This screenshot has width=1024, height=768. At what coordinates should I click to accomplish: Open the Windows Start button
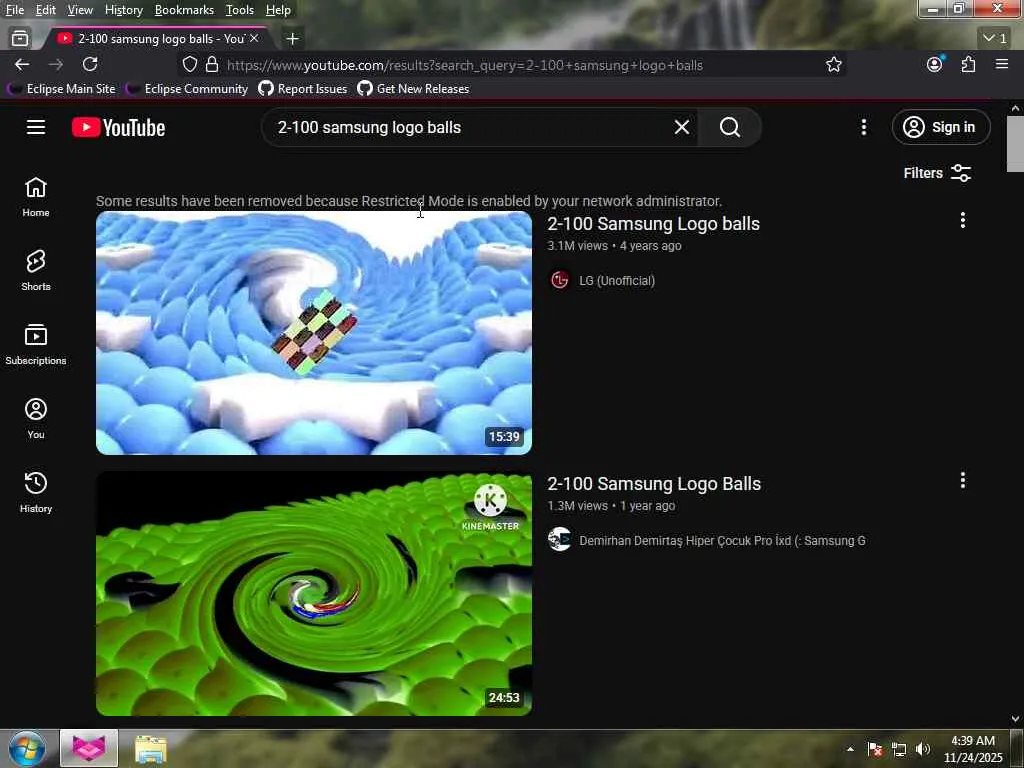27,748
